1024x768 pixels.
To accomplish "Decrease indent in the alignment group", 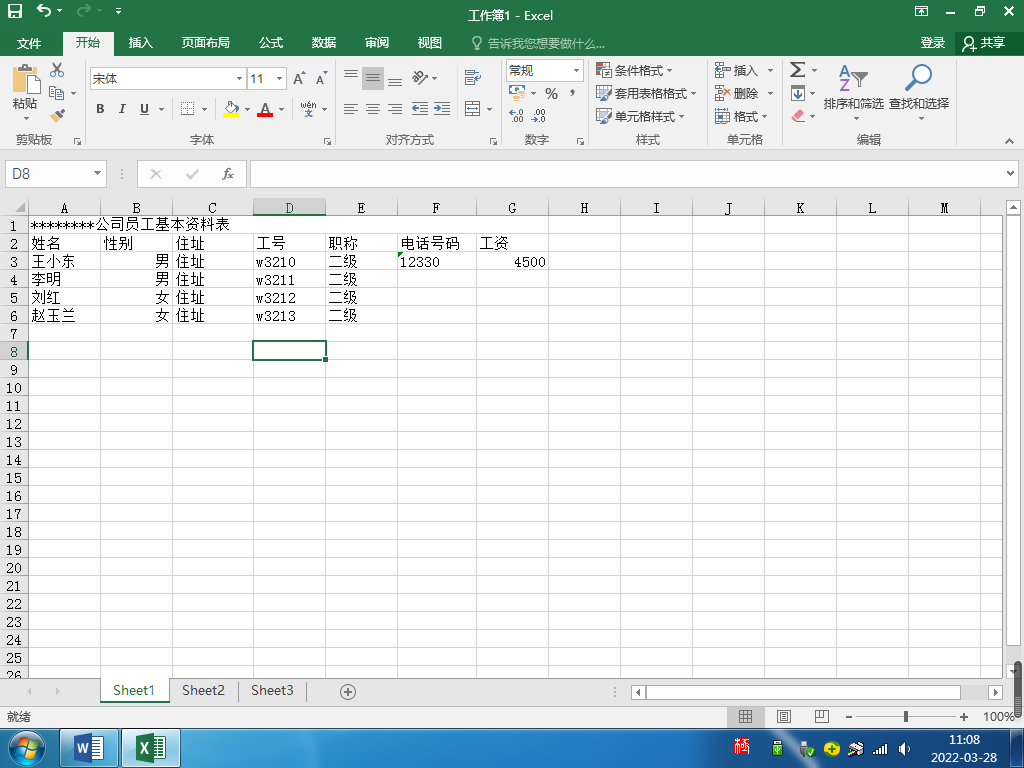I will click(x=420, y=108).
